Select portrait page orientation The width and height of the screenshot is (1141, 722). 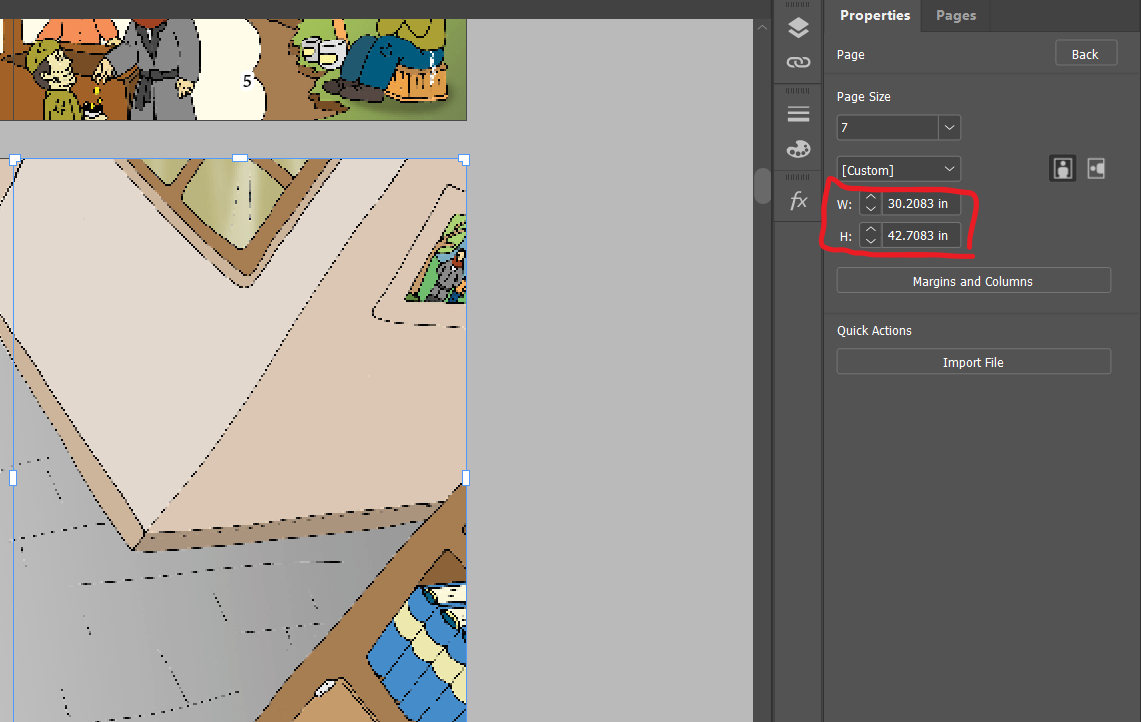[1062, 168]
